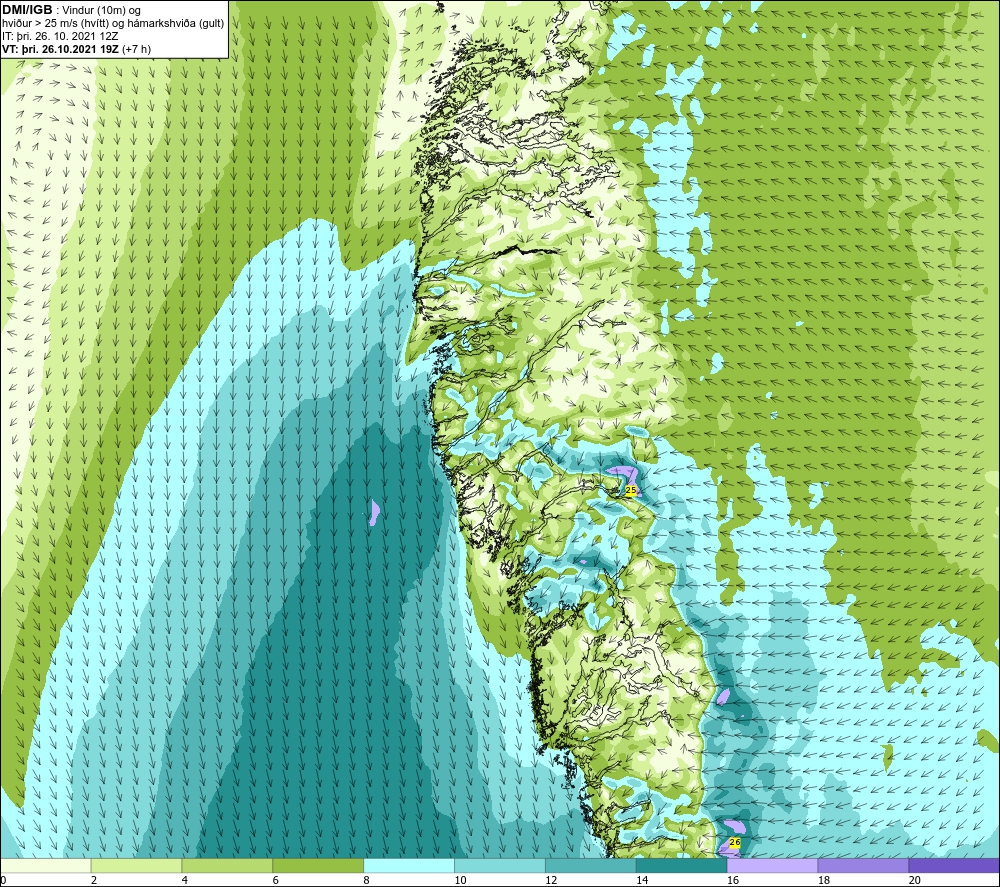The image size is (1000, 887).
Task: Click the legend scale label 8
Action: (367, 880)
